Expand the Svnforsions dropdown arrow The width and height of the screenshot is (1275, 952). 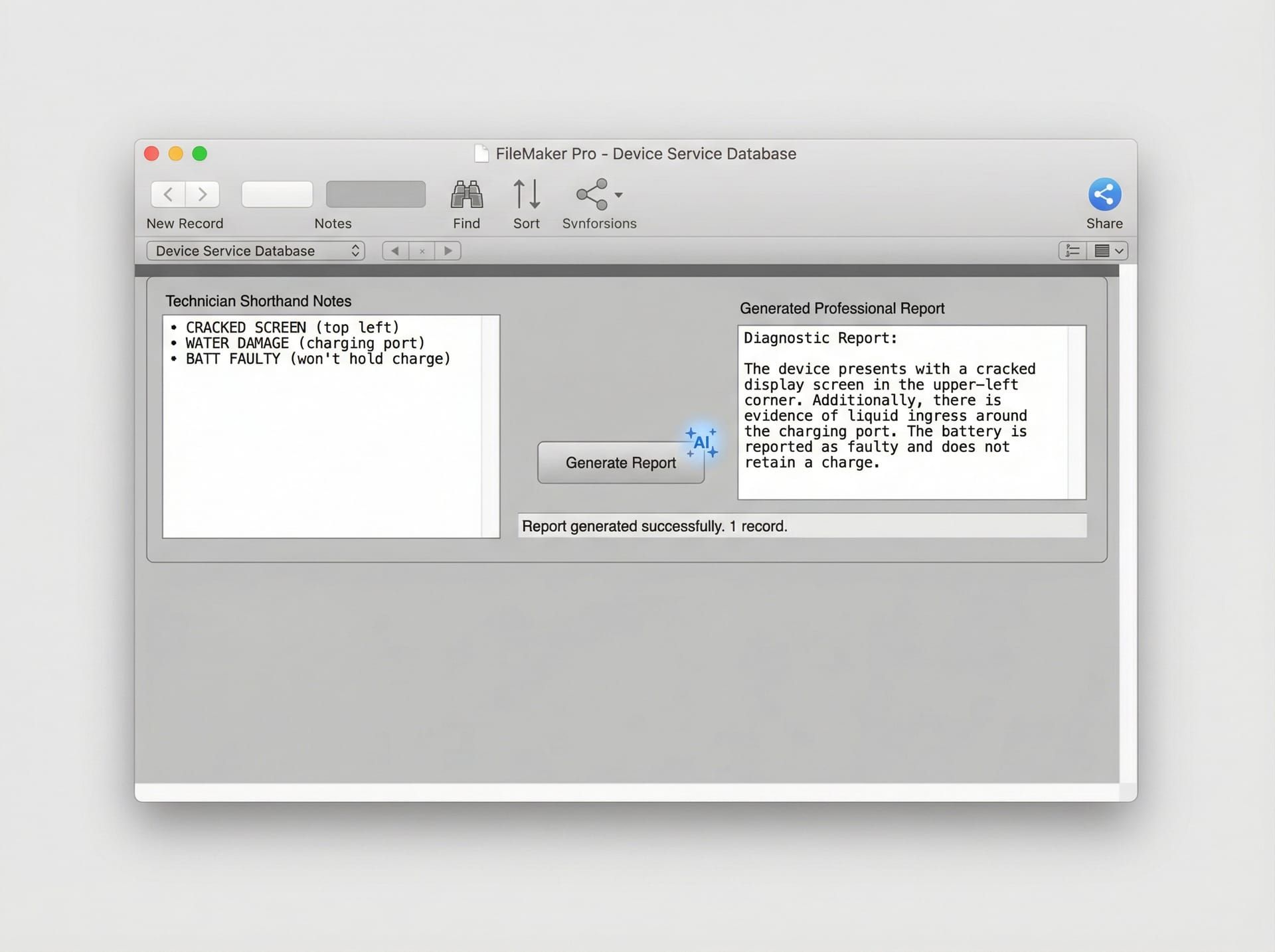pos(619,195)
